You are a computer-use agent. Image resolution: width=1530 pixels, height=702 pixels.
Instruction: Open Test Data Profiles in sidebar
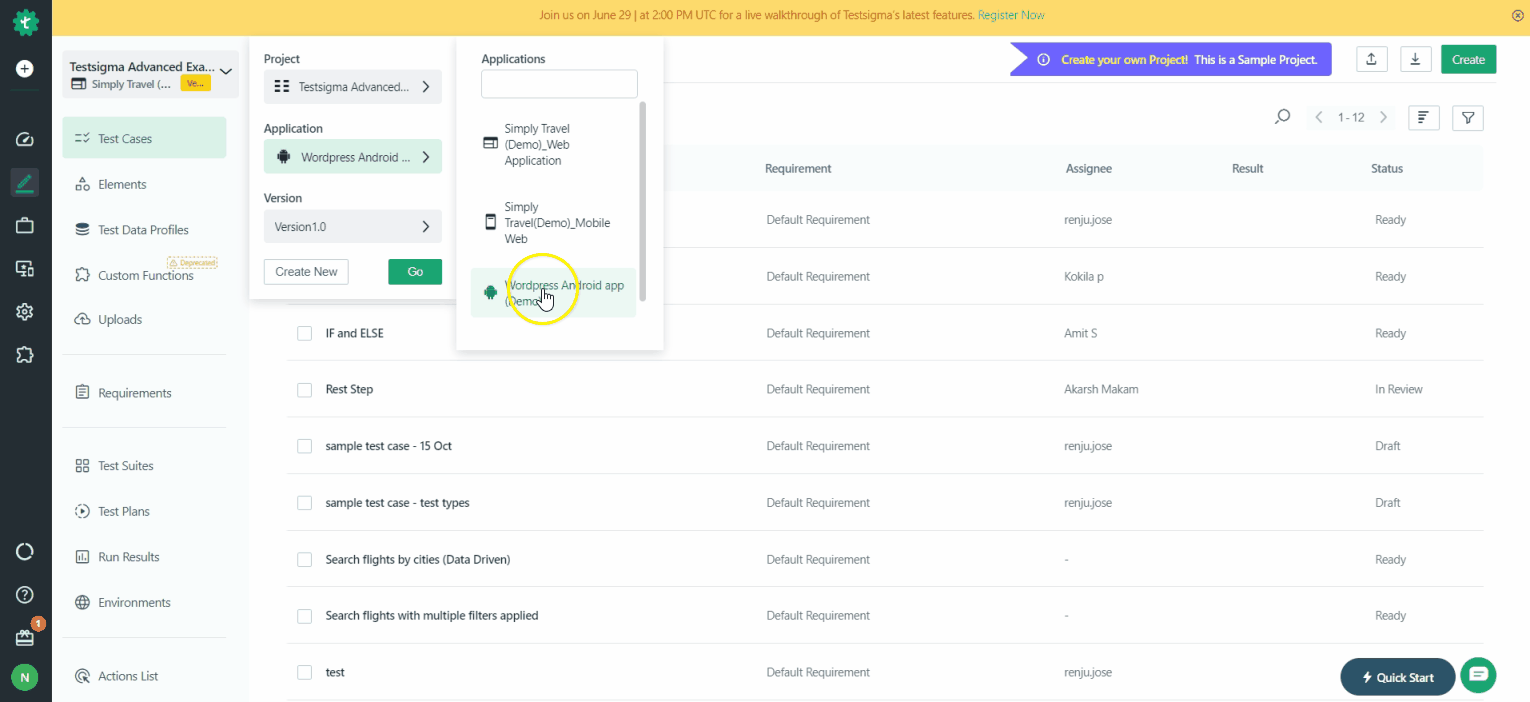click(x=144, y=230)
